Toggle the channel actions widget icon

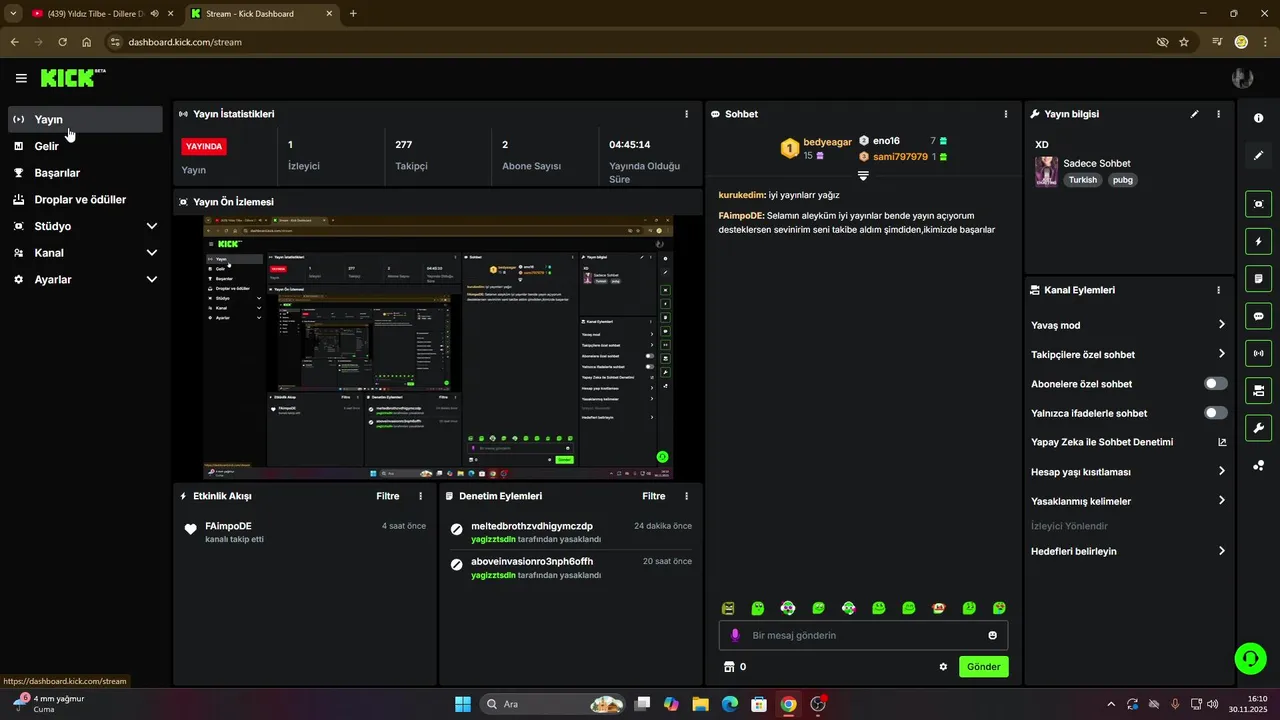pos(1258,390)
